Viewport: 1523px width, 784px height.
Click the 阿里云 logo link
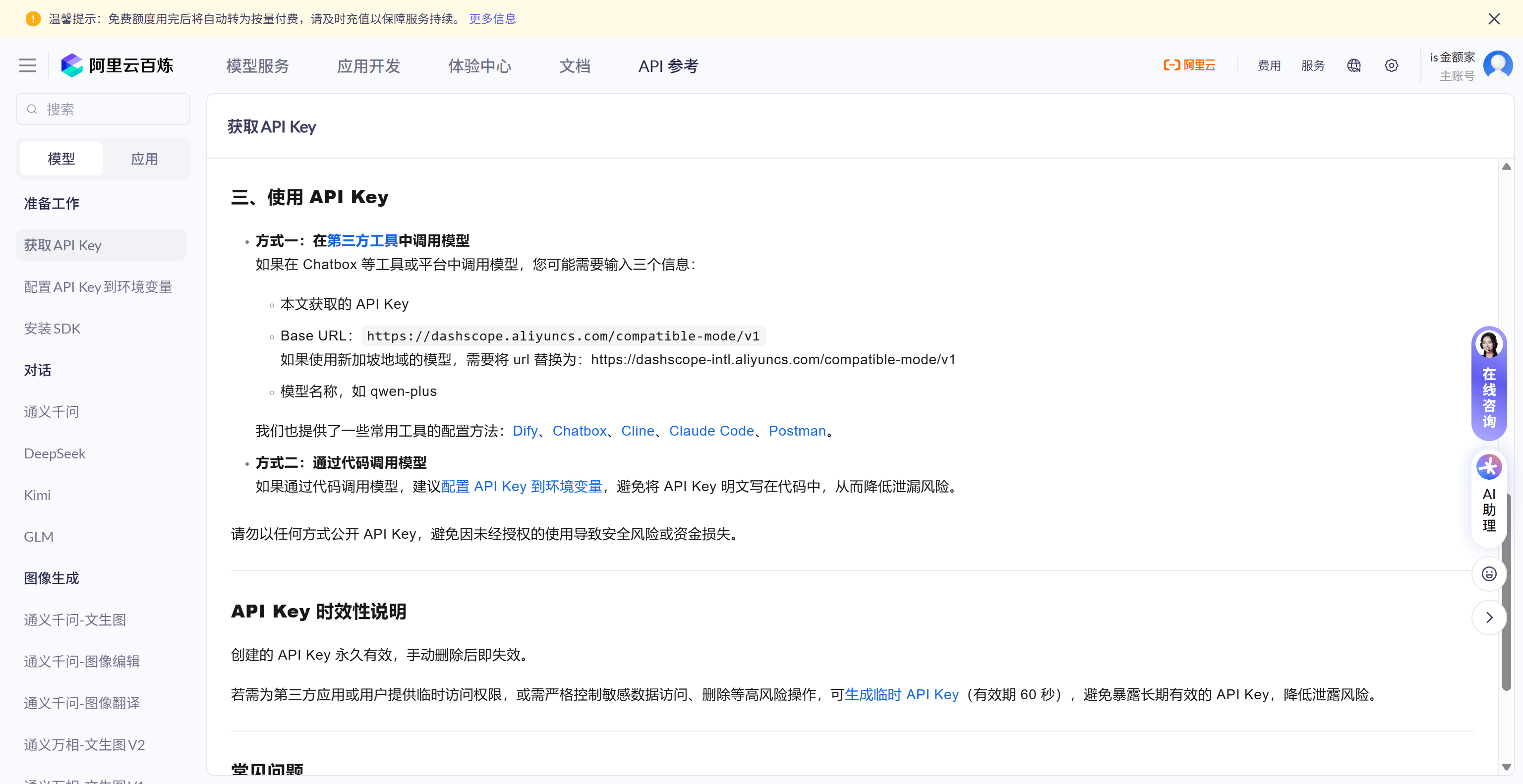point(1189,65)
